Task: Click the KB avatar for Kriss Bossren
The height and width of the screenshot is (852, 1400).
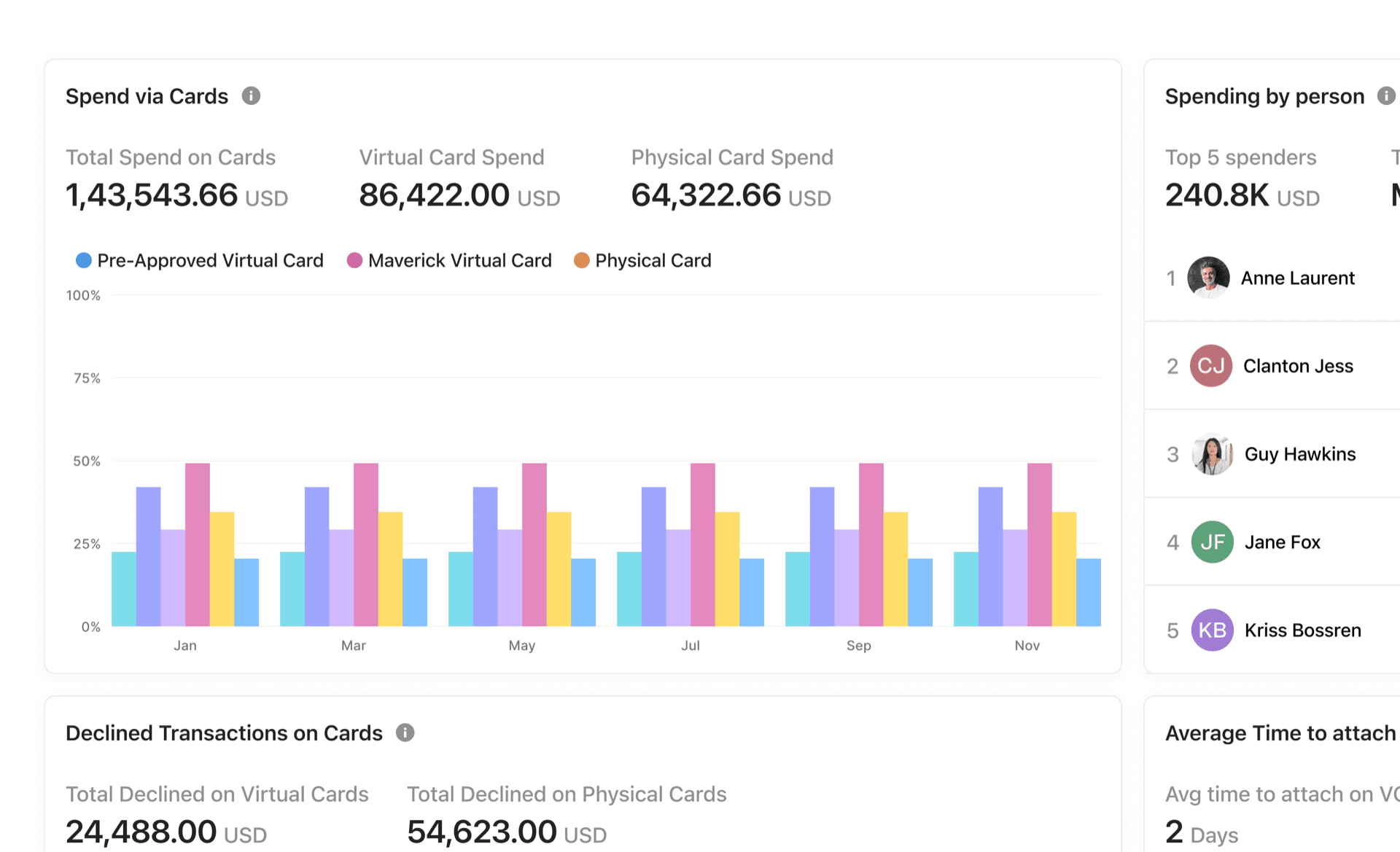Action: 1213,630
